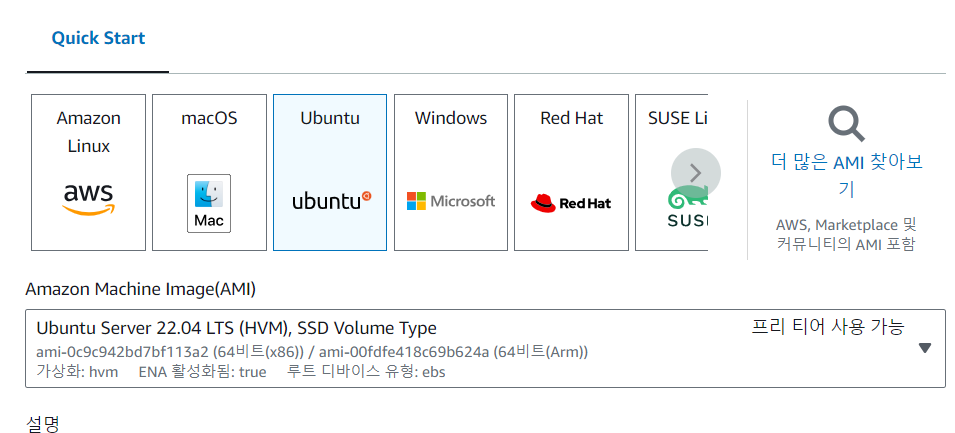Image resolution: width=955 pixels, height=433 pixels.
Task: Select the Ubuntu AMI card
Action: click(x=329, y=172)
